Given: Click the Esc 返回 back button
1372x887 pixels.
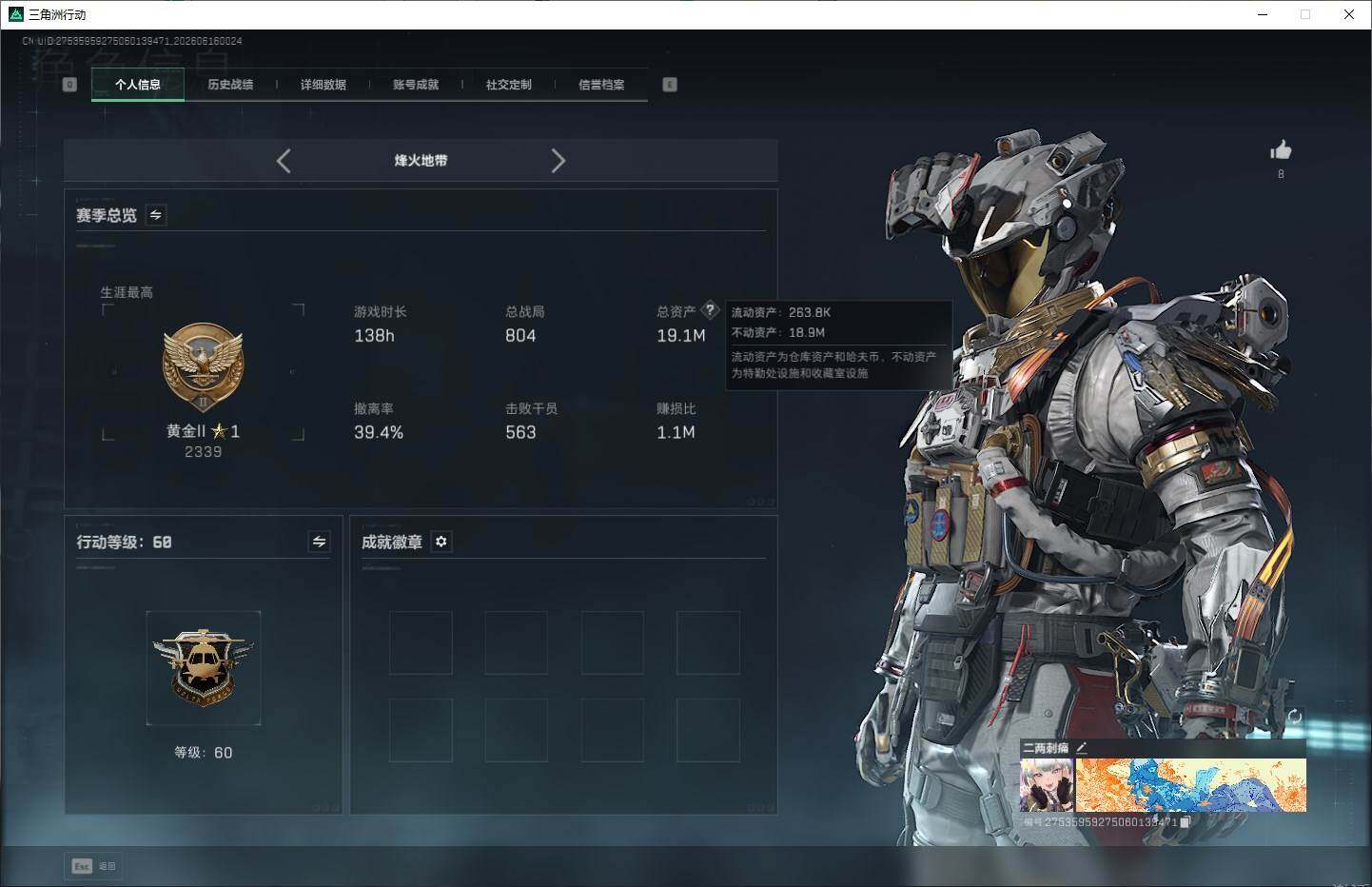Looking at the screenshot, I should 93,866.
